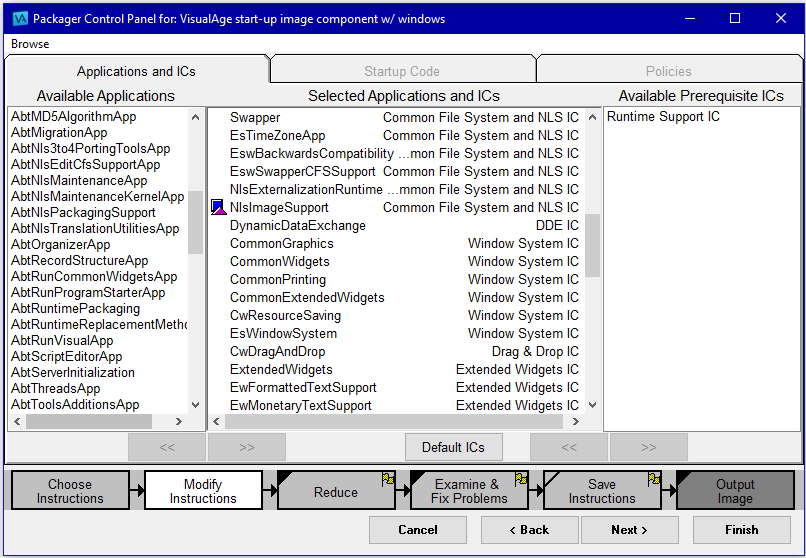Screen dimensions: 806x558
Task: Select AbtOrganizerApp in Available Applications
Action: pos(61,244)
